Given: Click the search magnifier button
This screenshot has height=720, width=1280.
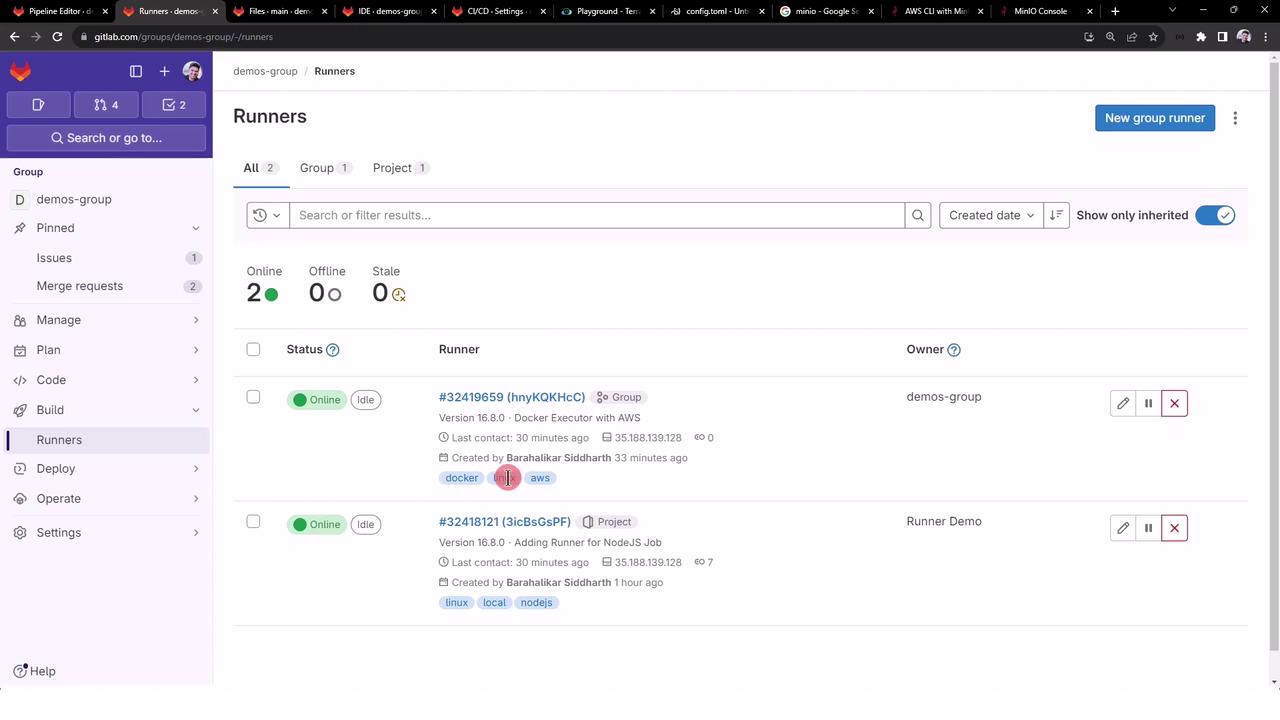Looking at the screenshot, I should [x=918, y=215].
